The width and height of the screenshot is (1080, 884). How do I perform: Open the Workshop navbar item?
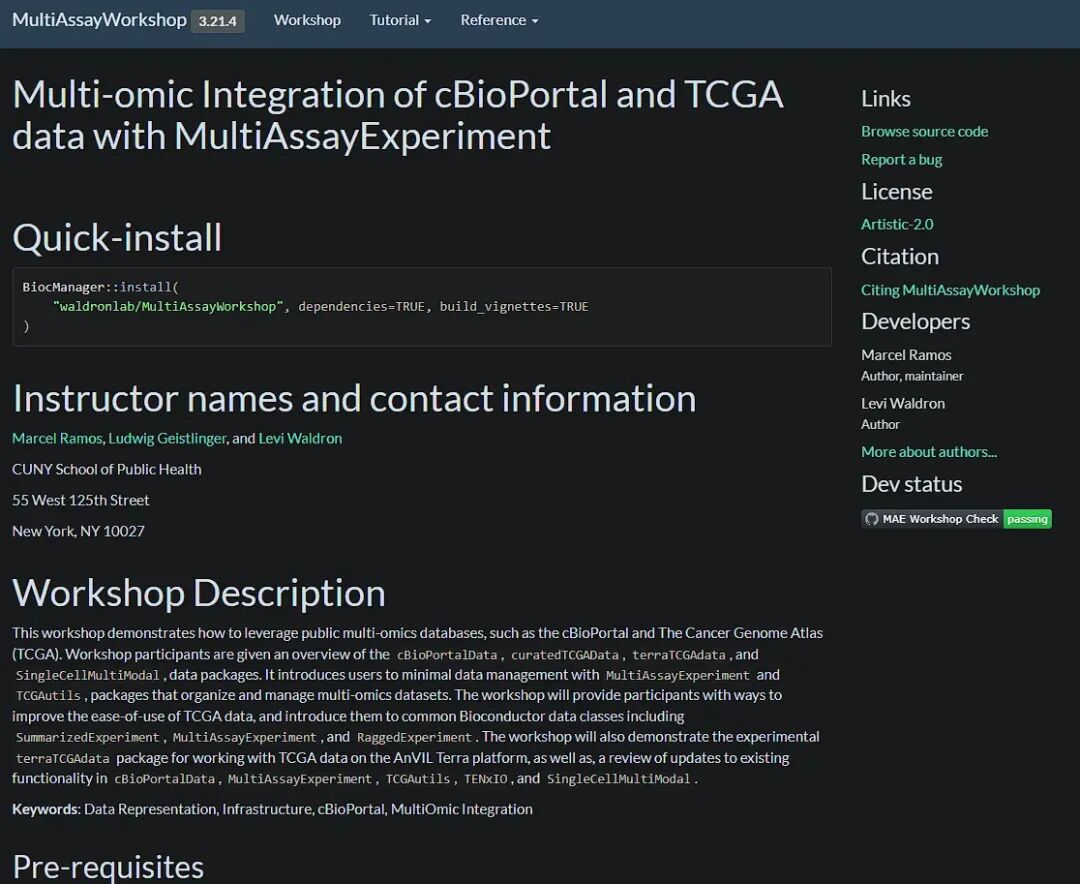point(307,20)
